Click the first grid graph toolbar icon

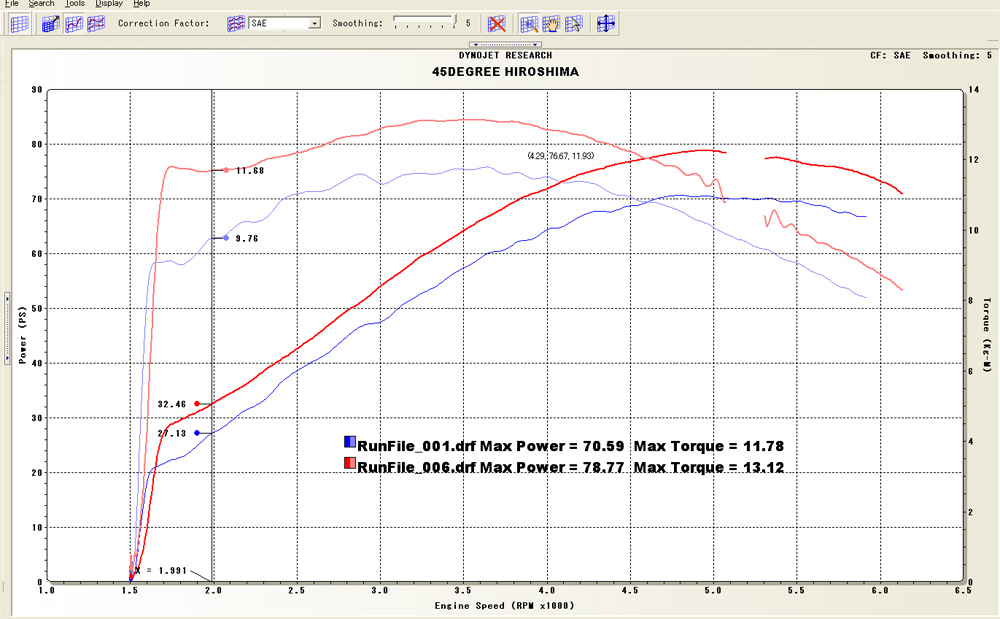click(20, 23)
